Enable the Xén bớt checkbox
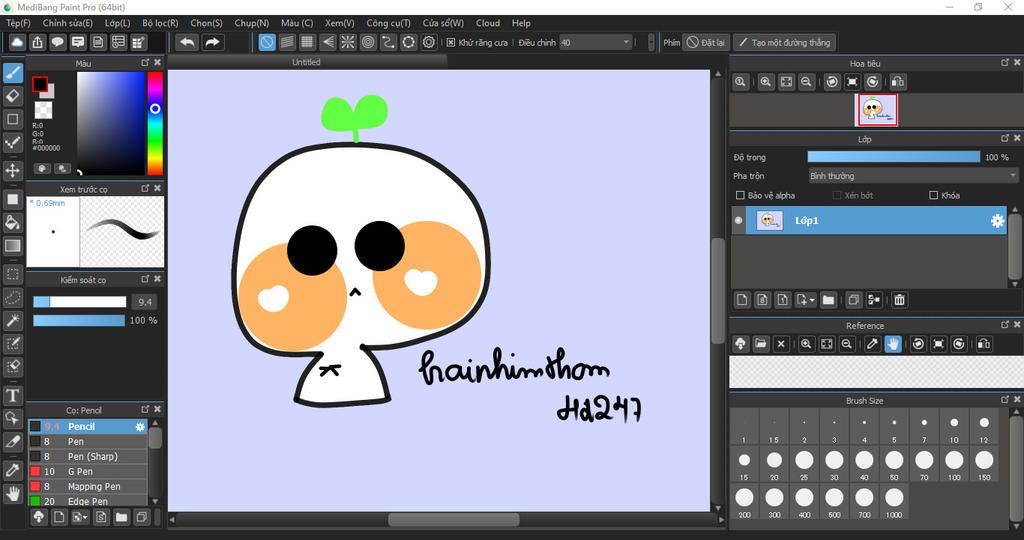The height and width of the screenshot is (540, 1024). click(837, 195)
